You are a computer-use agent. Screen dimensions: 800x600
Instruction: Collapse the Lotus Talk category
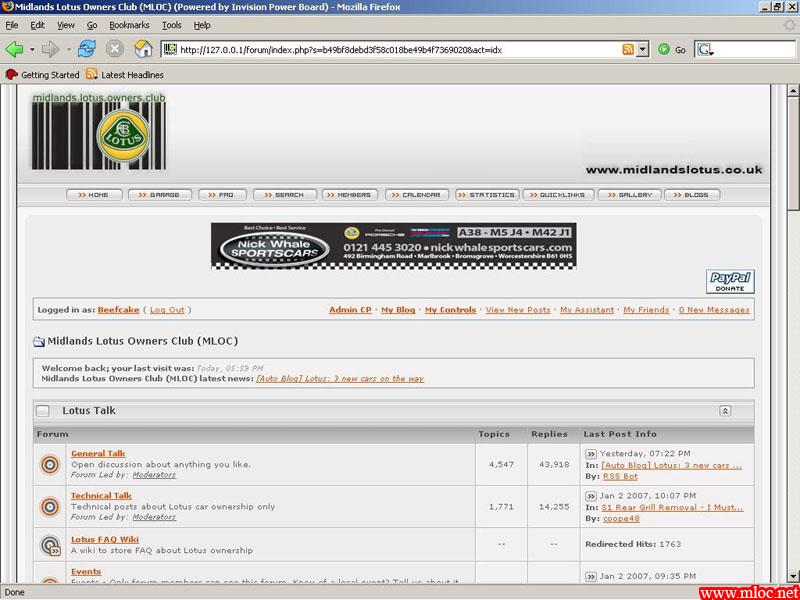coord(725,411)
